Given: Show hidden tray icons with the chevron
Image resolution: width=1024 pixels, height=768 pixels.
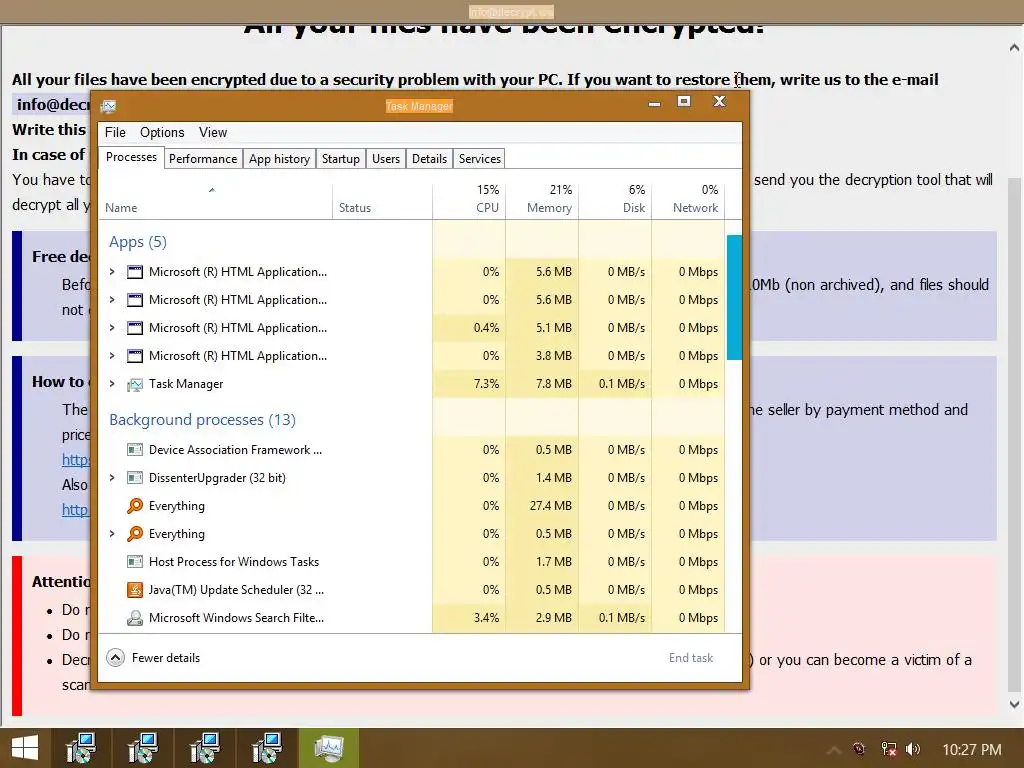Looking at the screenshot, I should (x=833, y=750).
